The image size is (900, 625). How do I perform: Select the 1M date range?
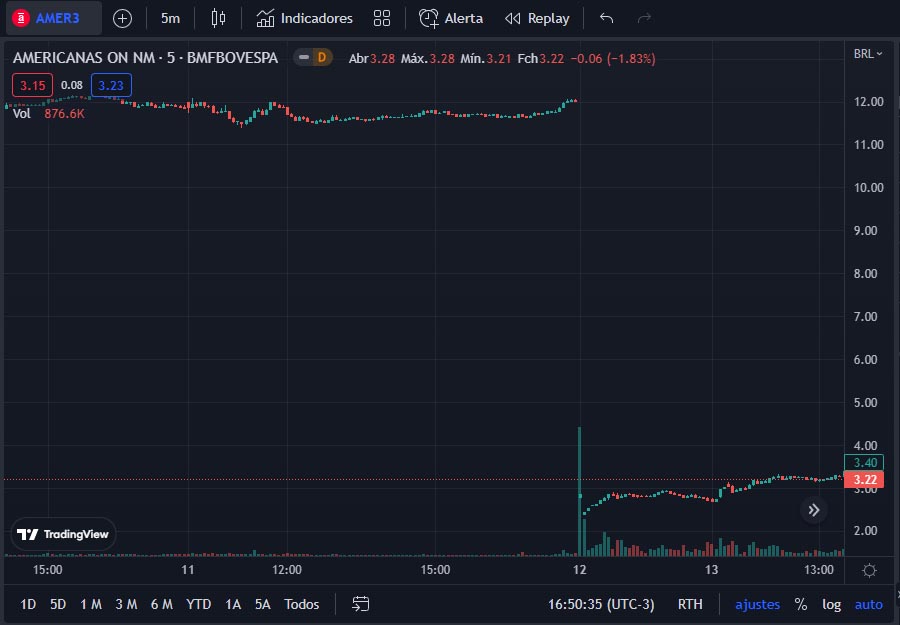pos(90,604)
